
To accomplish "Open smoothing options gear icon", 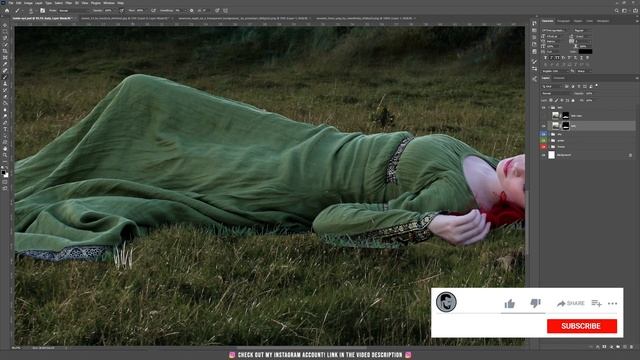I will [192, 11].
